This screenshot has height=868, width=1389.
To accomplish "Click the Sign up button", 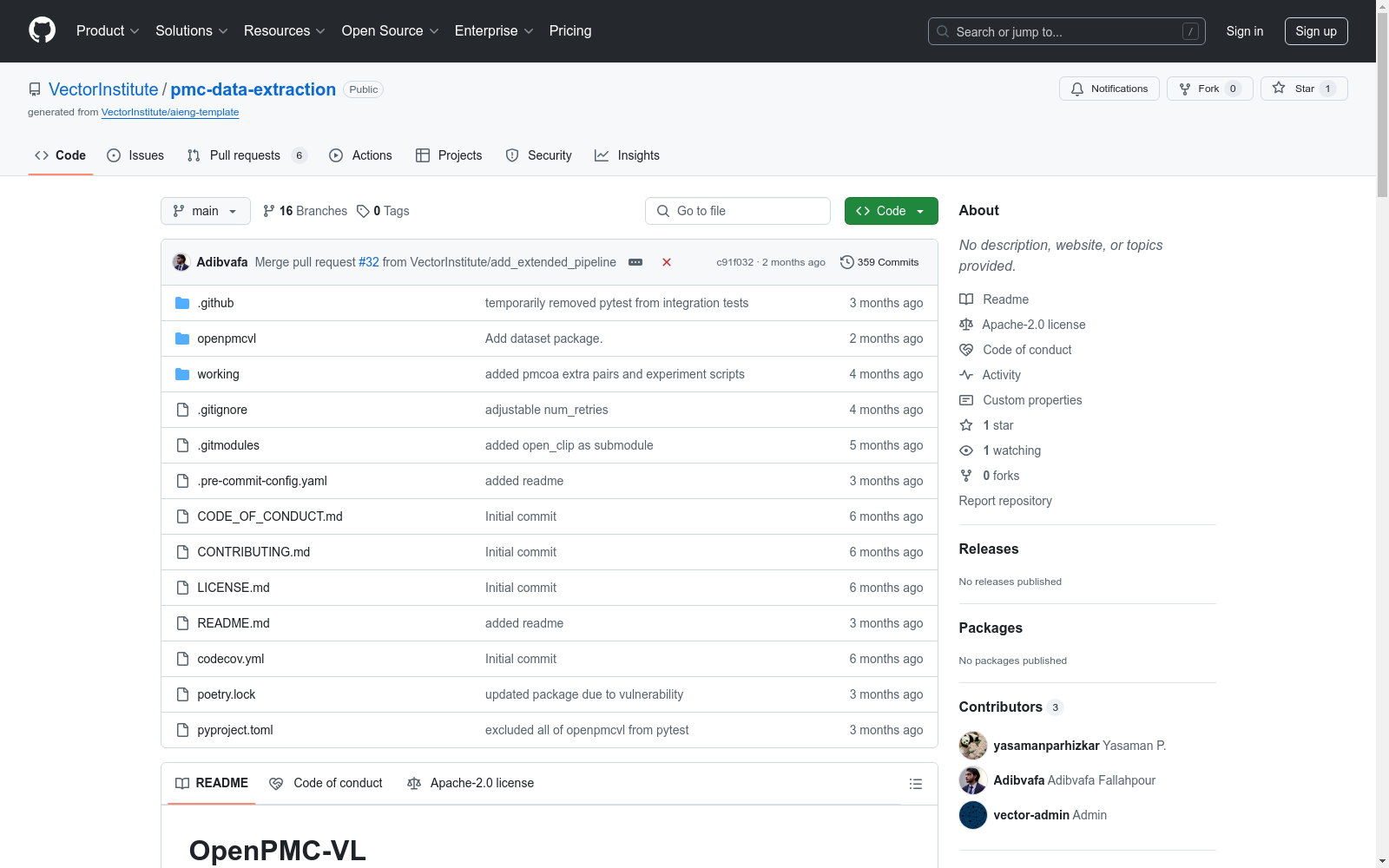I will (1316, 31).
